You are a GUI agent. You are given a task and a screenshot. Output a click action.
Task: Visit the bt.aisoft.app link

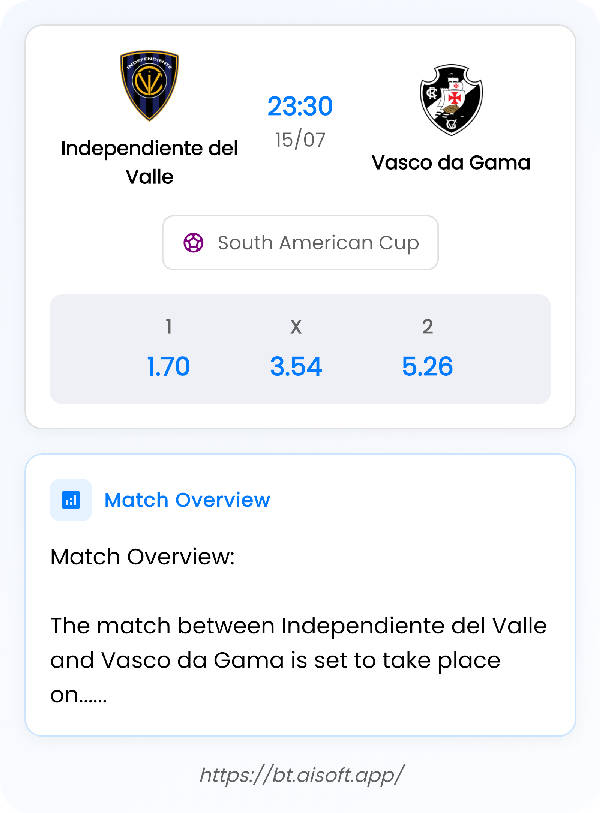point(299,772)
